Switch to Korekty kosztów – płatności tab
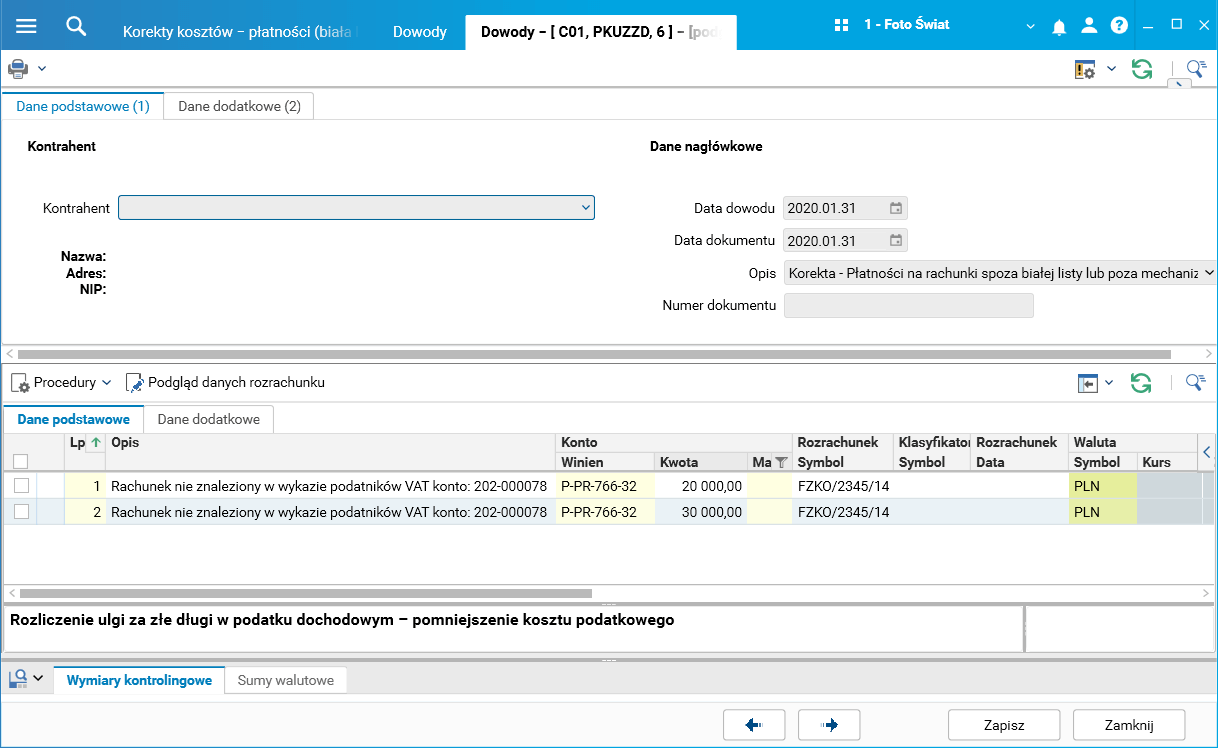Image resolution: width=1218 pixels, height=748 pixels. coord(239,32)
